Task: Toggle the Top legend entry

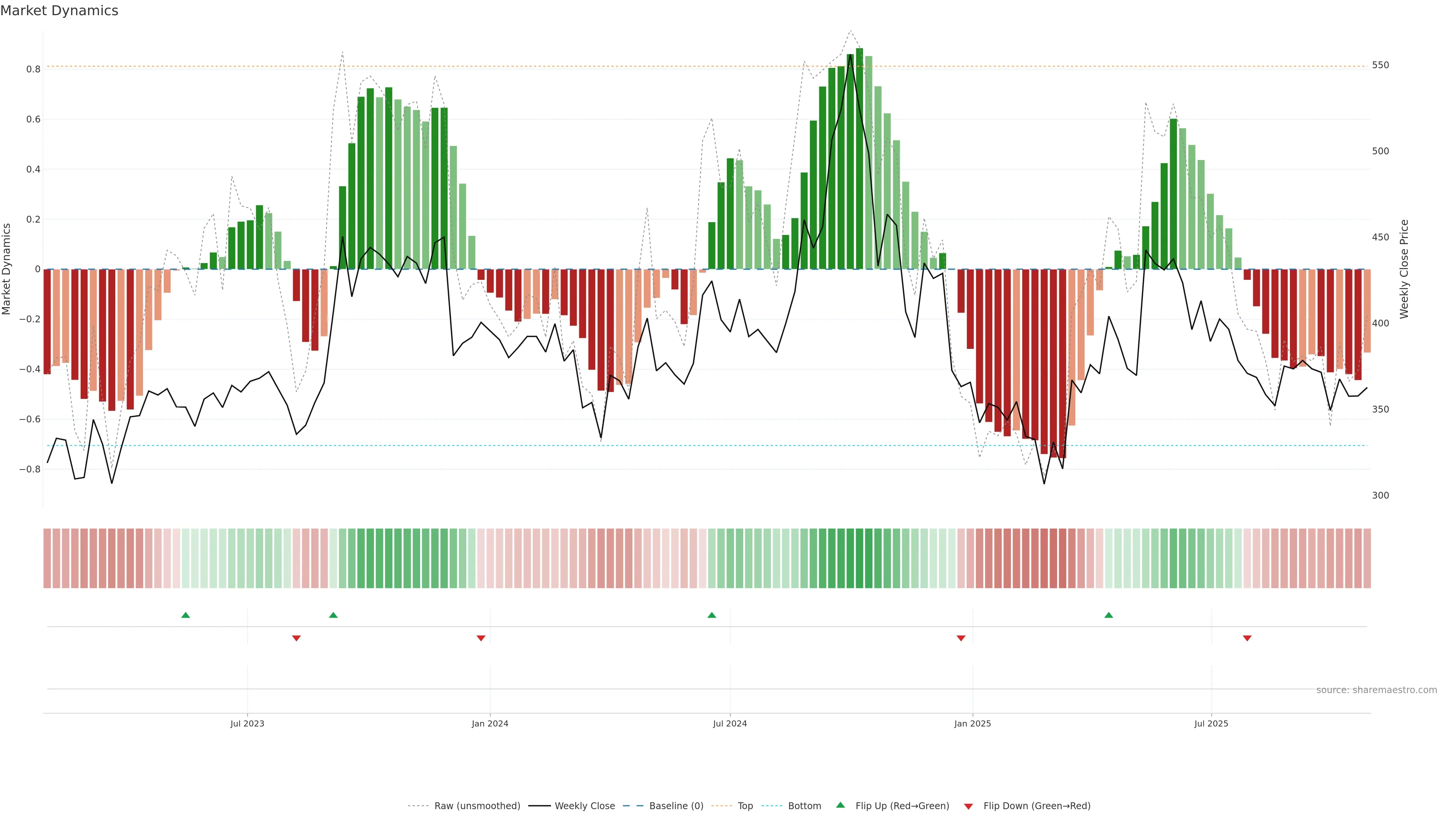Action: pos(745,806)
